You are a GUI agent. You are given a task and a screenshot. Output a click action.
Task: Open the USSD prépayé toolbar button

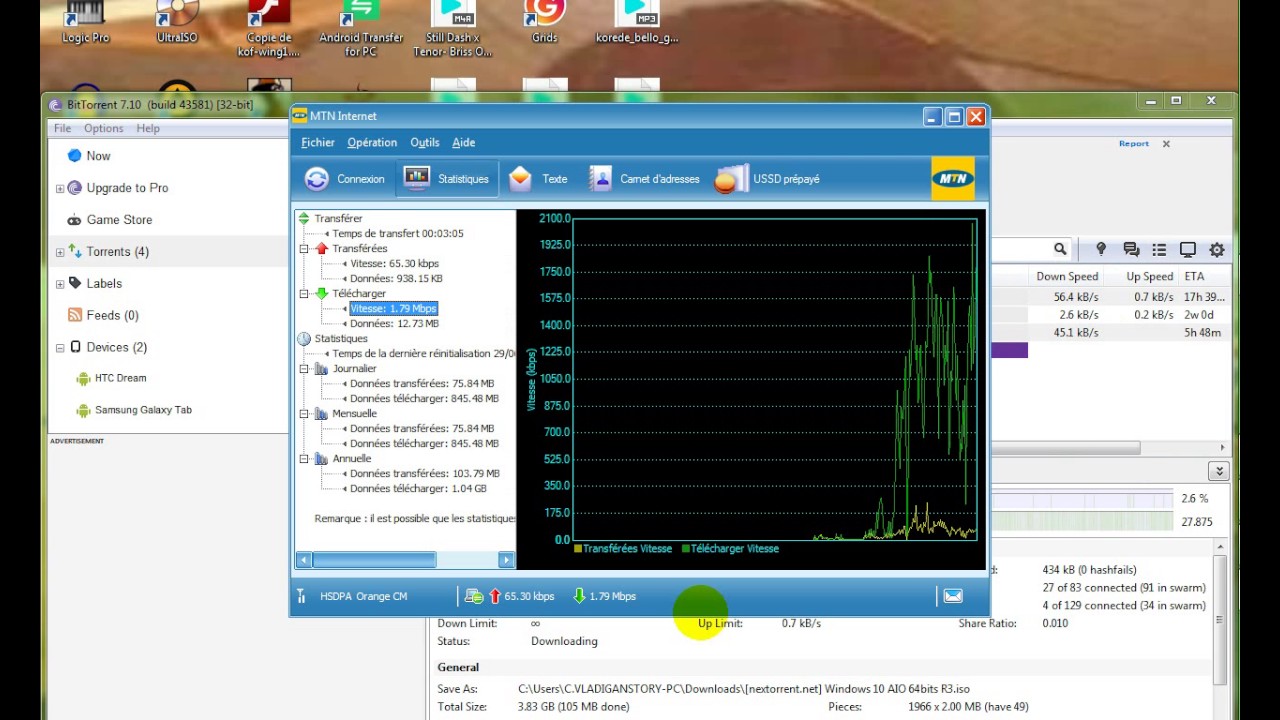(x=768, y=179)
